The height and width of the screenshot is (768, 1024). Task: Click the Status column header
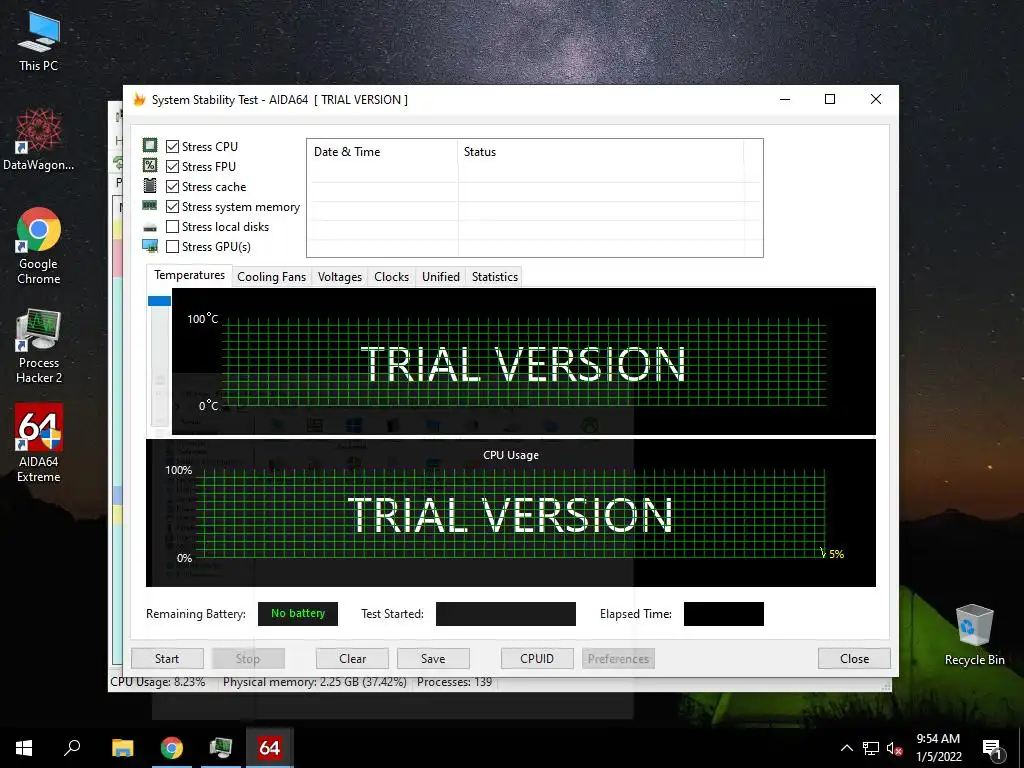pyautogui.click(x=601, y=152)
